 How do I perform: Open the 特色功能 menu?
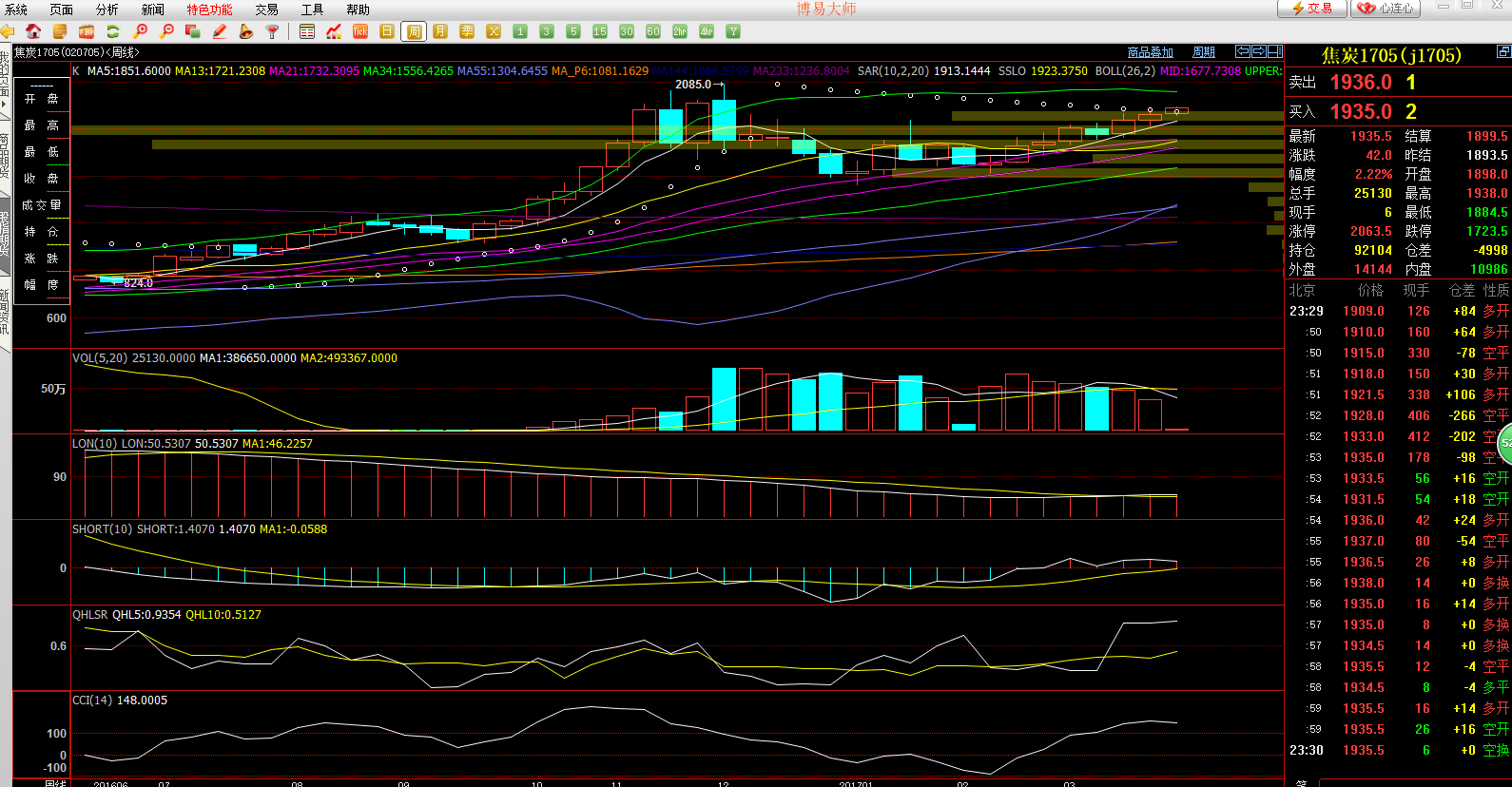click(210, 10)
